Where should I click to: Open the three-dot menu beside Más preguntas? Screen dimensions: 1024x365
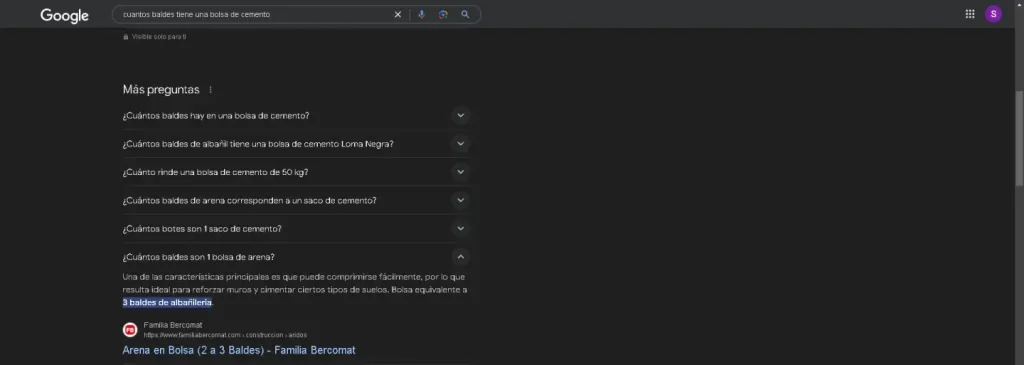click(x=210, y=89)
